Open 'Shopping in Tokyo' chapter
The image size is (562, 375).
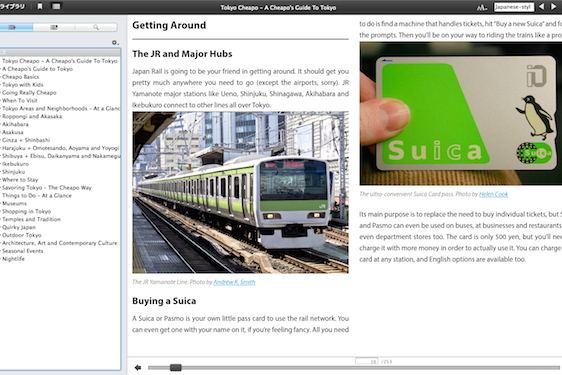(27, 211)
